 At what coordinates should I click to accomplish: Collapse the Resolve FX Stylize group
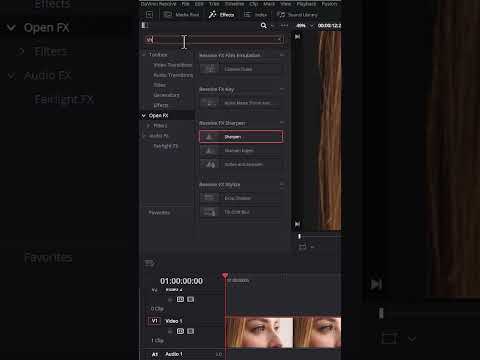pyautogui.click(x=282, y=184)
